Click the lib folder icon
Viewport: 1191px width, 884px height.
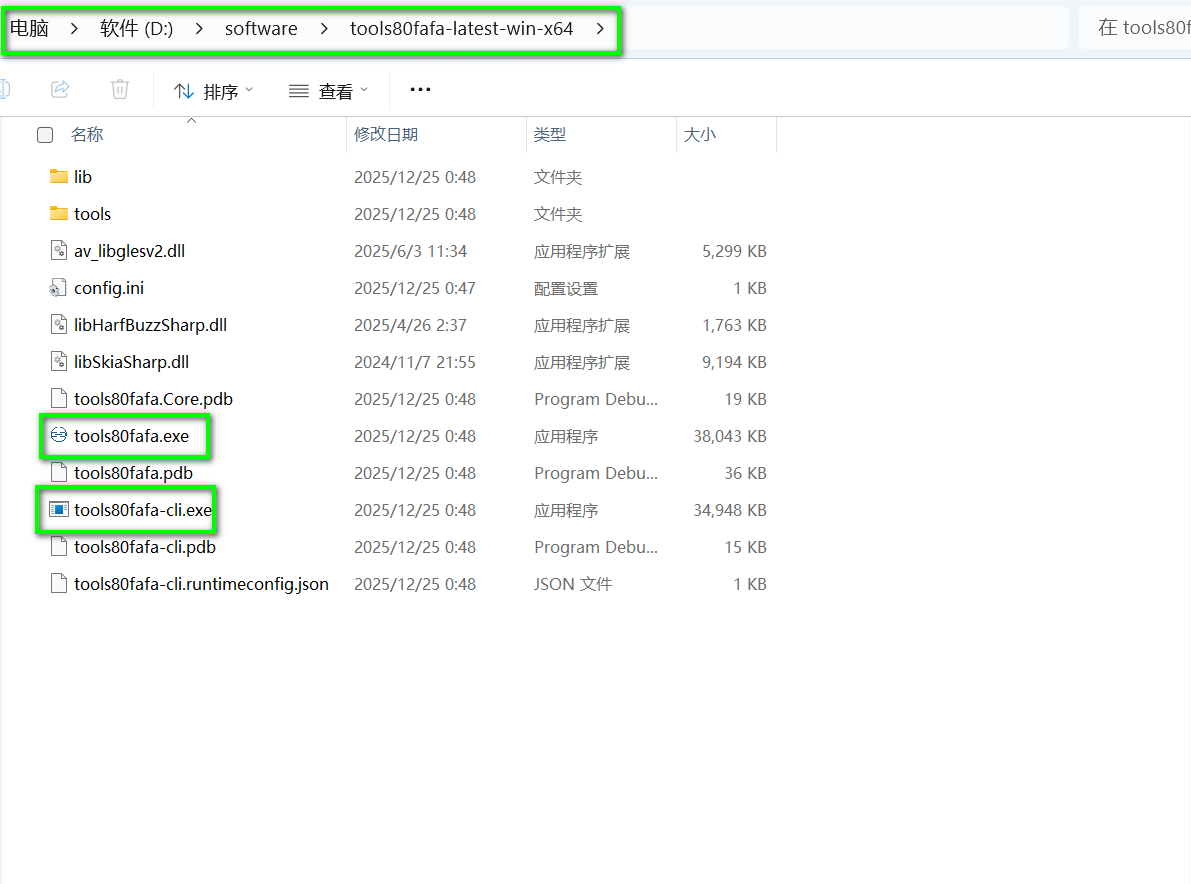pos(58,177)
